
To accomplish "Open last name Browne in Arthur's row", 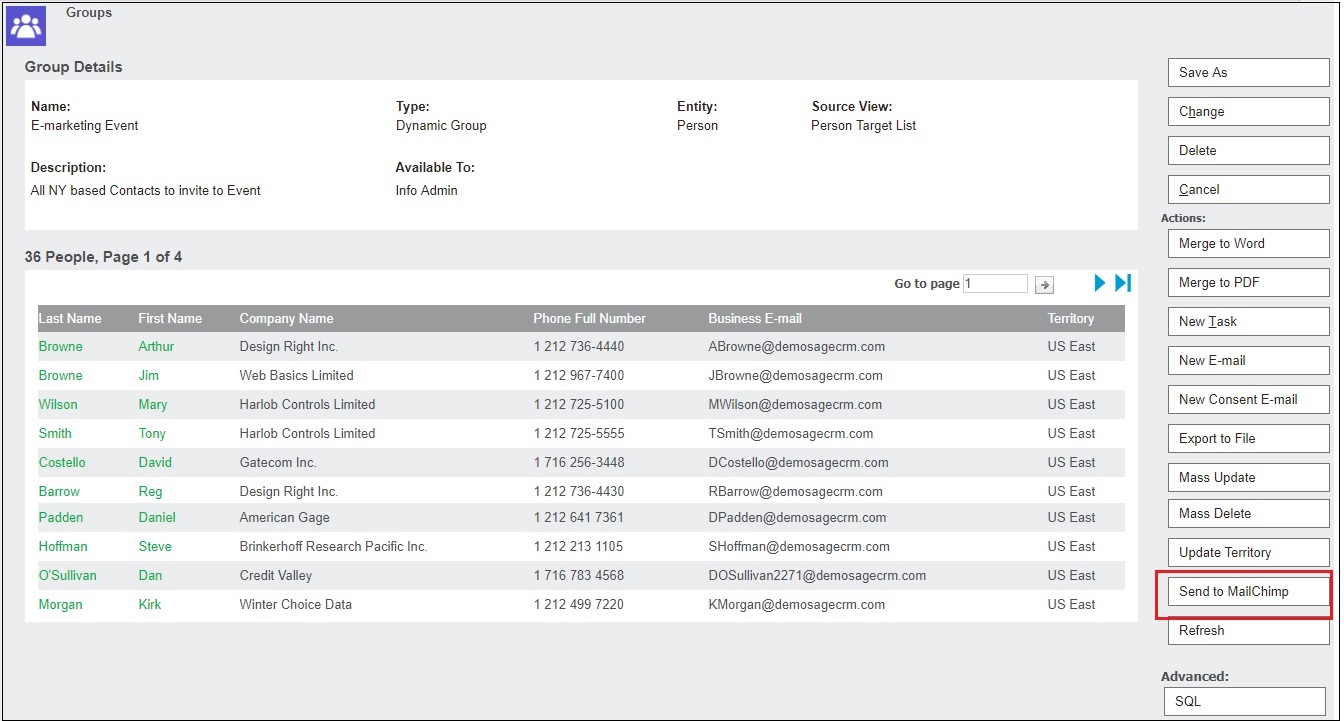I will pyautogui.click(x=61, y=346).
